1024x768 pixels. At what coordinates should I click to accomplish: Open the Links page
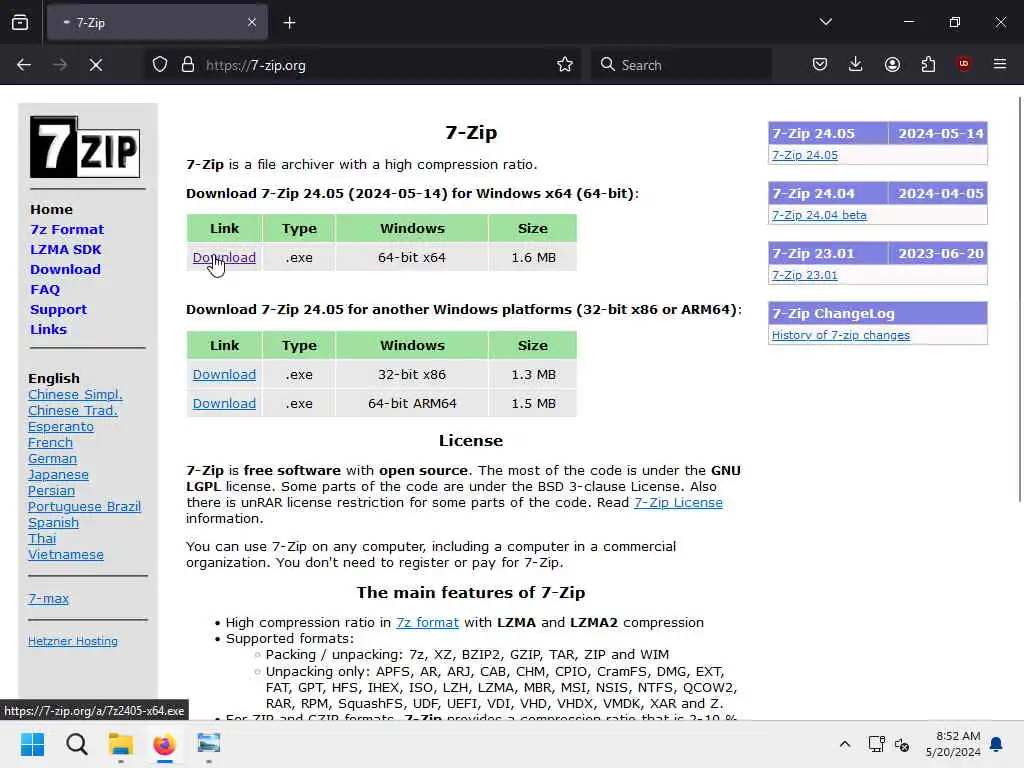(48, 330)
